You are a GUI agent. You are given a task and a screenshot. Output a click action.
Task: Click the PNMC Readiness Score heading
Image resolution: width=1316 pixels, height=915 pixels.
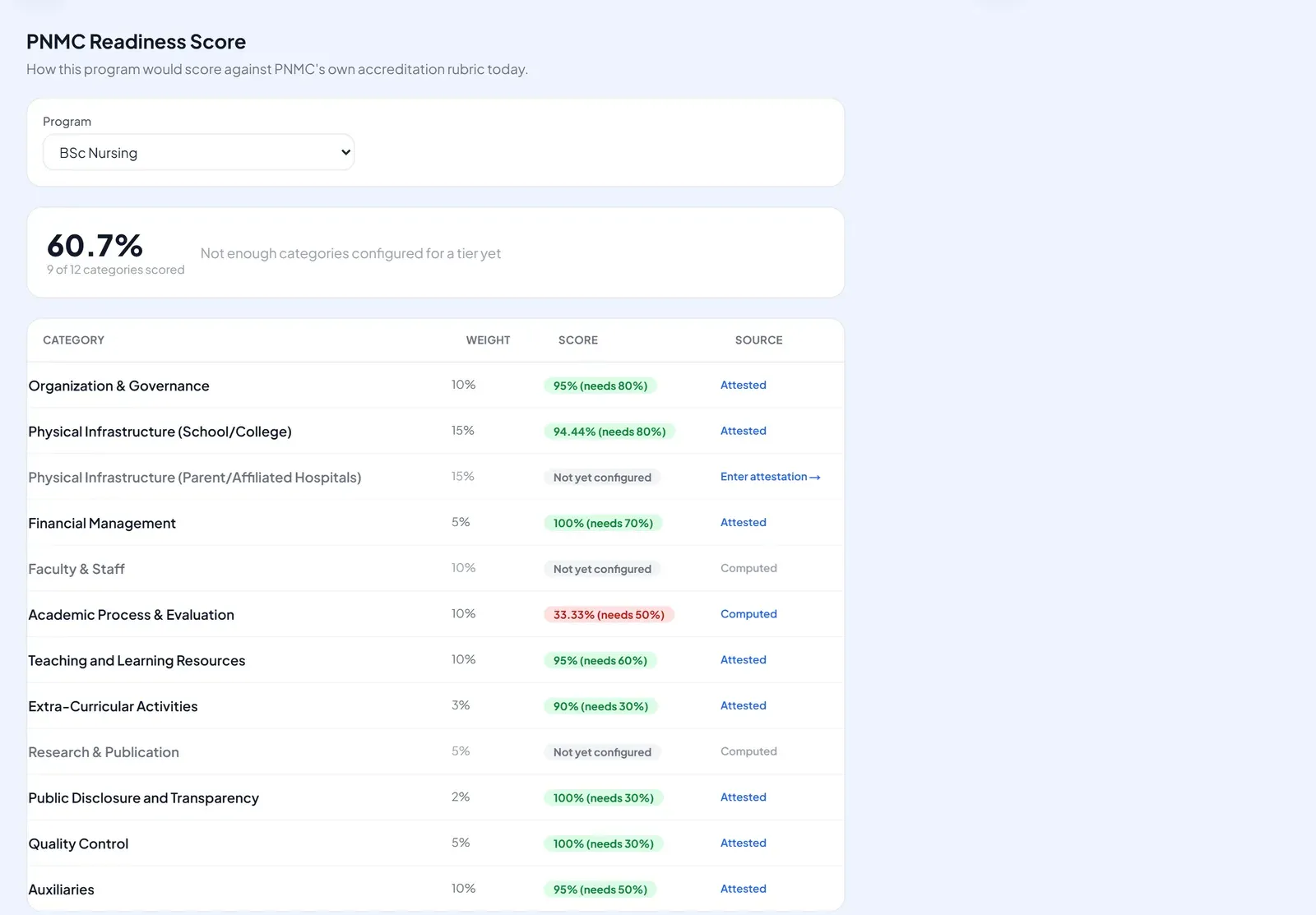[x=136, y=41]
